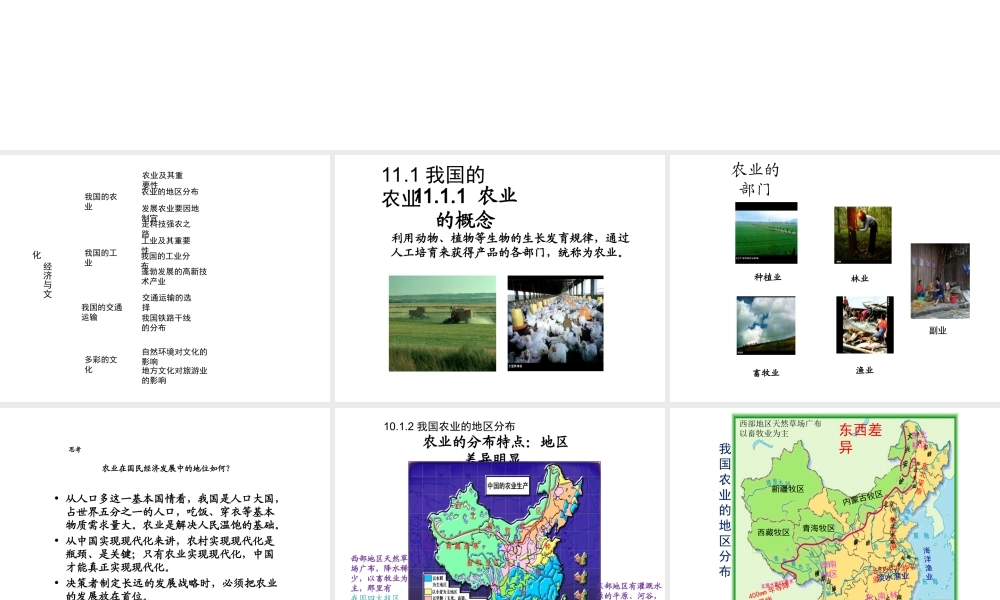The image size is (1000, 600).
Task: Click the bullet starting 决策者制定长远的发展战略时
Action: 171,589
